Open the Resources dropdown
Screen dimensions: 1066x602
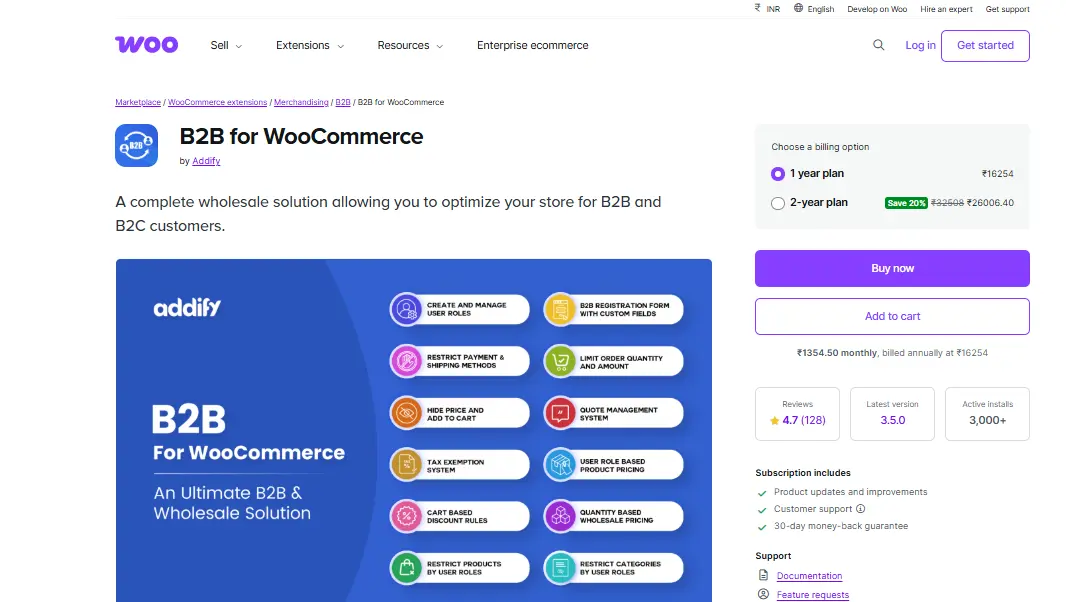tap(404, 45)
